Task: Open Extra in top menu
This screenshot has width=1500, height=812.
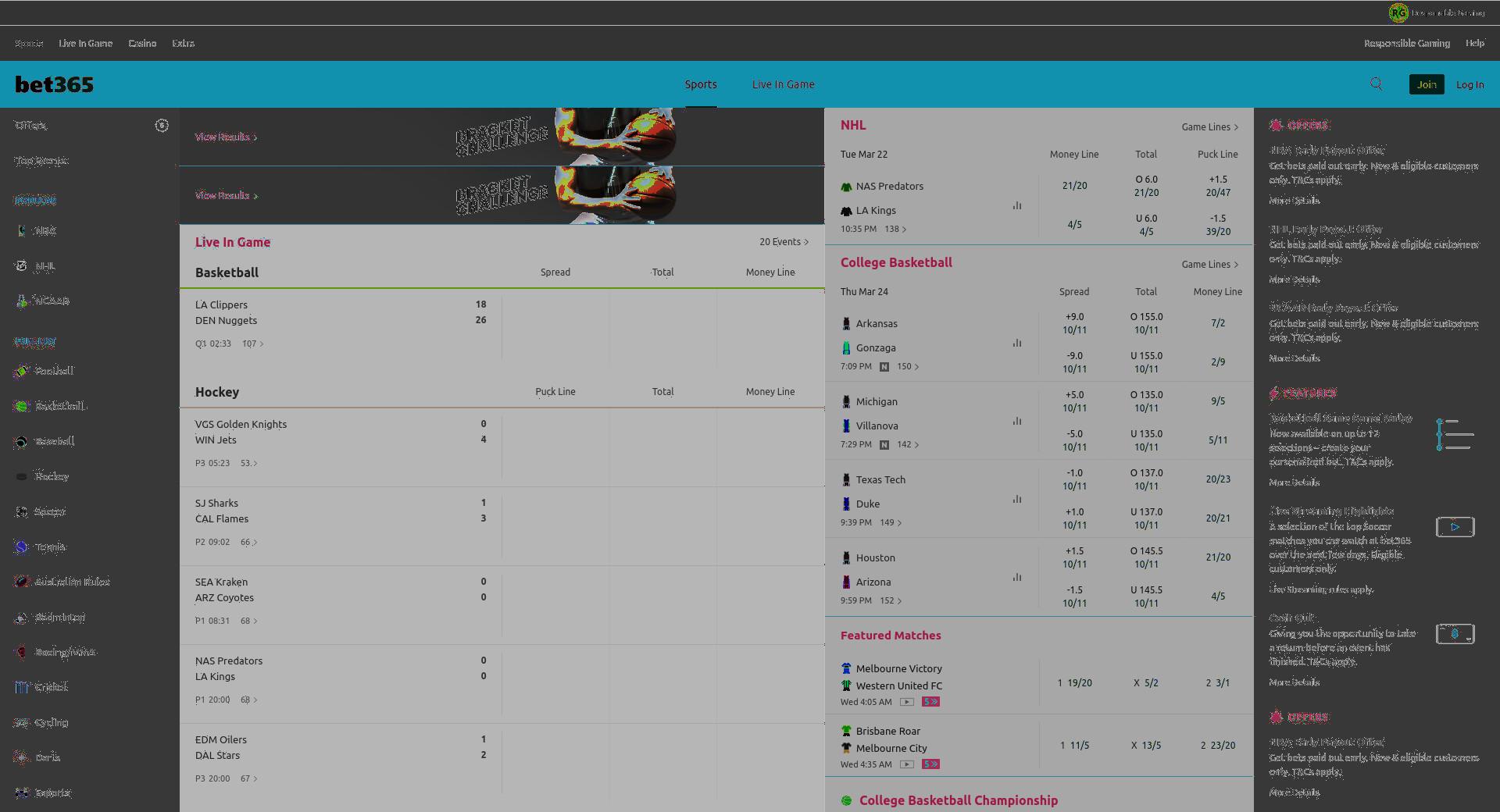Action: (x=184, y=43)
